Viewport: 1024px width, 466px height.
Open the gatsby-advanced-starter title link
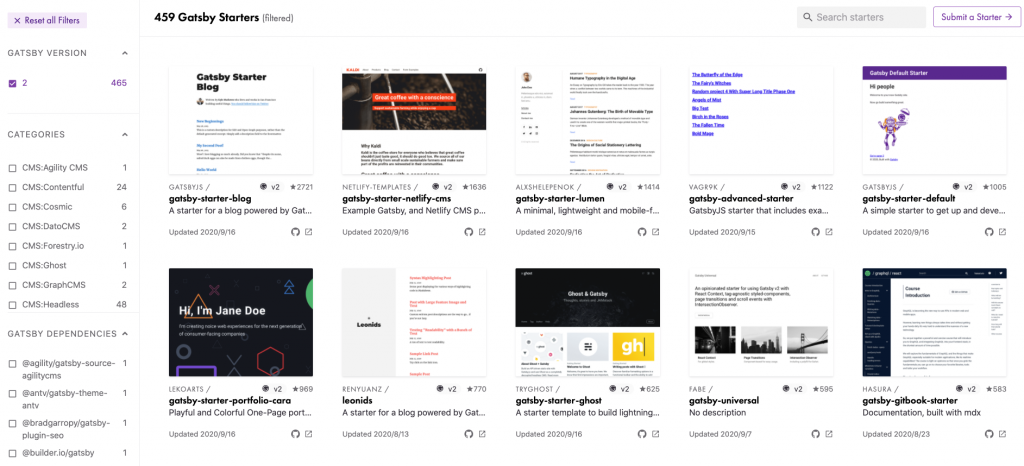coord(741,198)
